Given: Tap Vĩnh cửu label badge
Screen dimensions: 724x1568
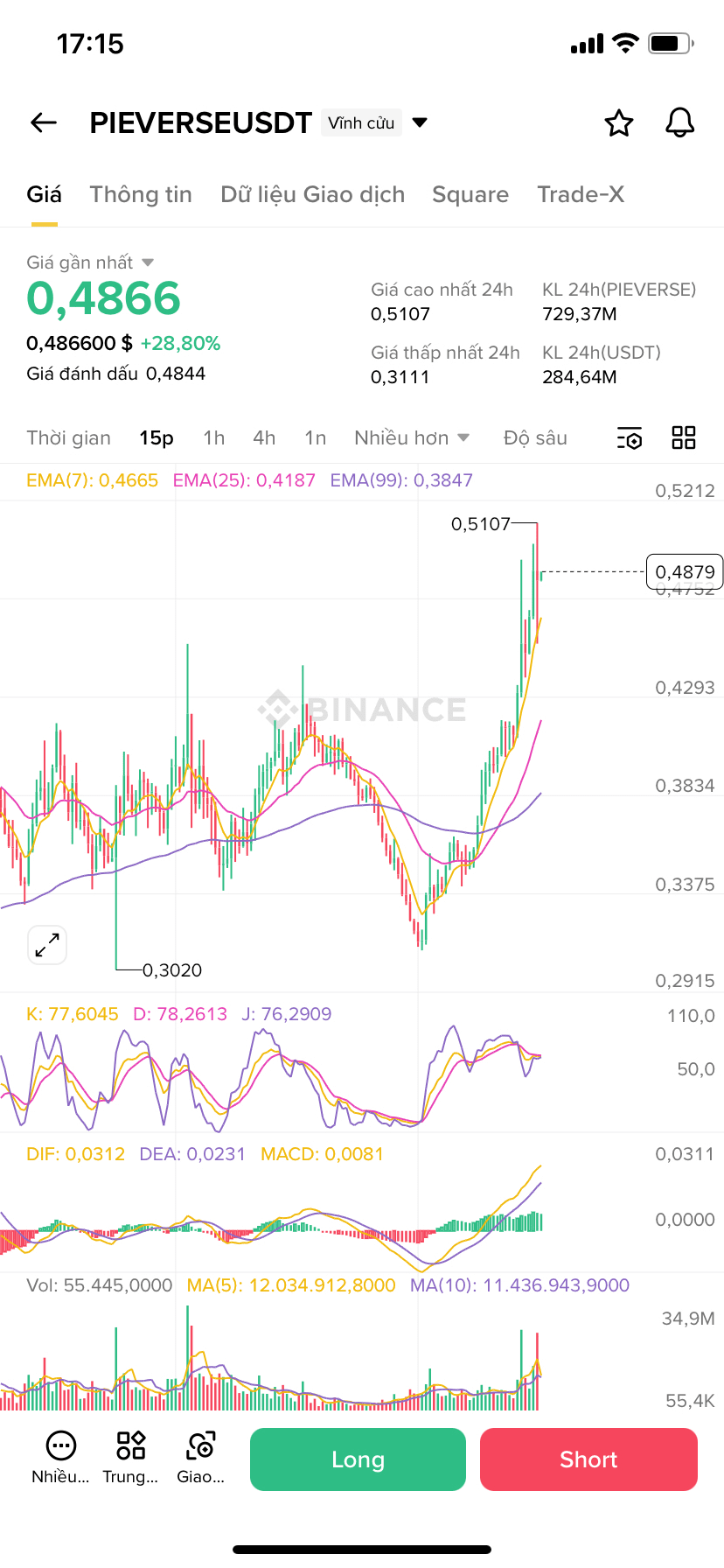Looking at the screenshot, I should click(361, 122).
